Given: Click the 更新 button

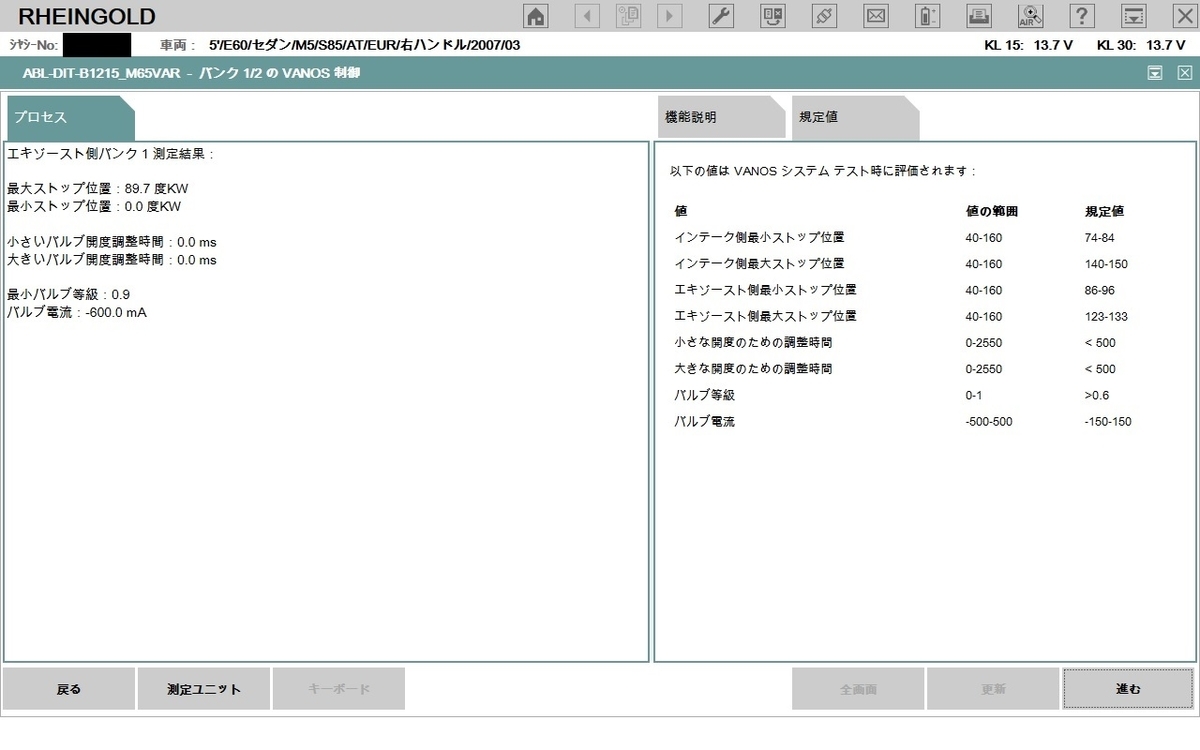Looking at the screenshot, I should pyautogui.click(x=993, y=689).
